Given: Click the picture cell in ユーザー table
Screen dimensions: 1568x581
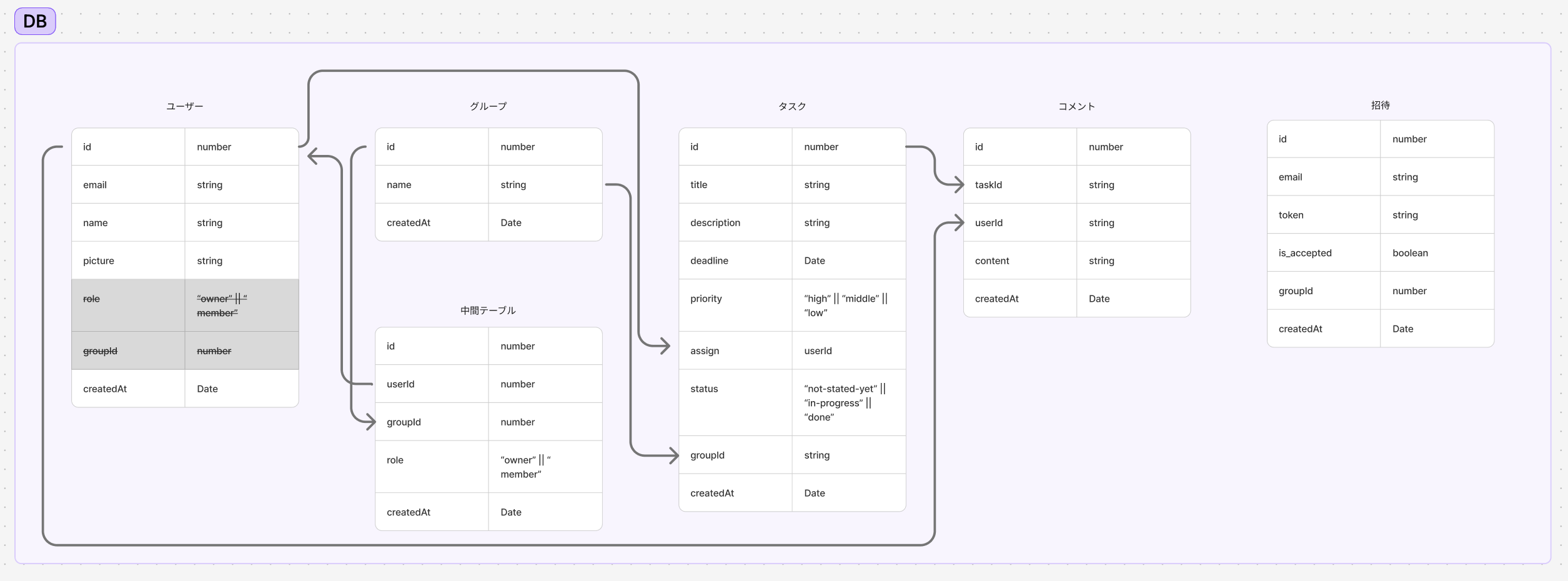Looking at the screenshot, I should [x=128, y=261].
